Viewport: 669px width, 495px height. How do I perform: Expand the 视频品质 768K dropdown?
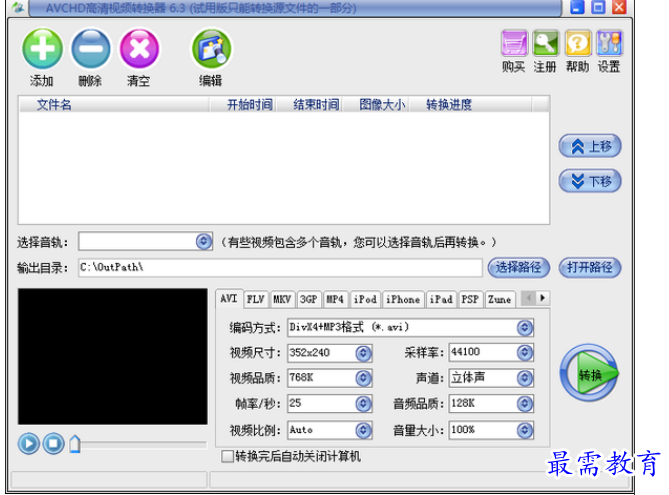[x=364, y=378]
